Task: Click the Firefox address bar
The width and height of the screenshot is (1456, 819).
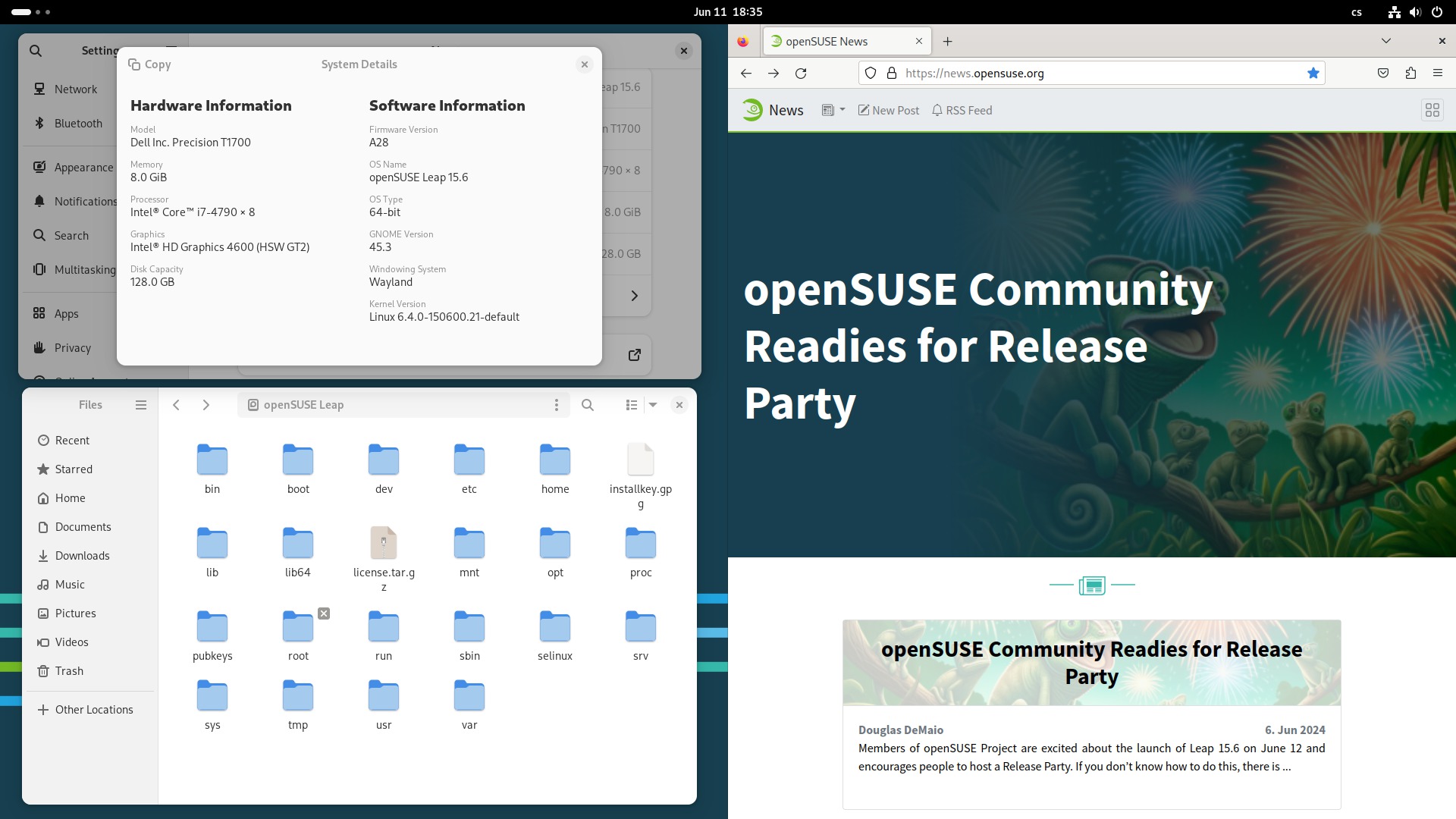Action: click(x=1092, y=74)
